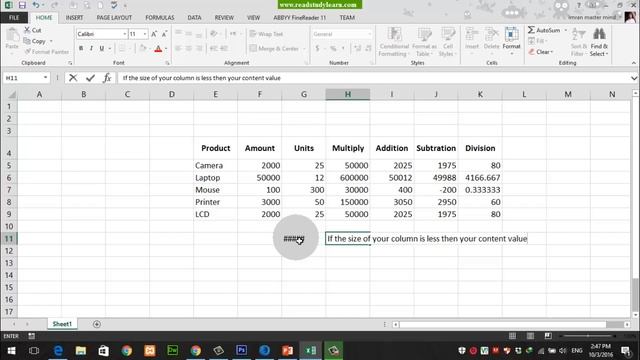
Task: Toggle Wrap Text
Action: coord(267,34)
